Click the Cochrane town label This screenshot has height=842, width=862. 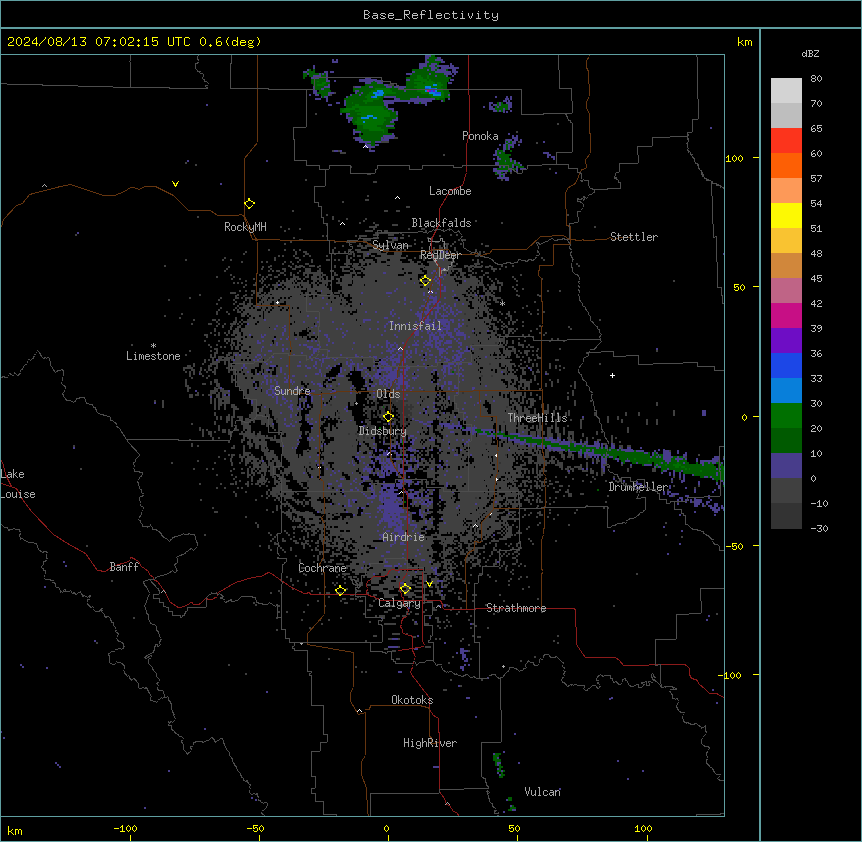click(x=322, y=568)
